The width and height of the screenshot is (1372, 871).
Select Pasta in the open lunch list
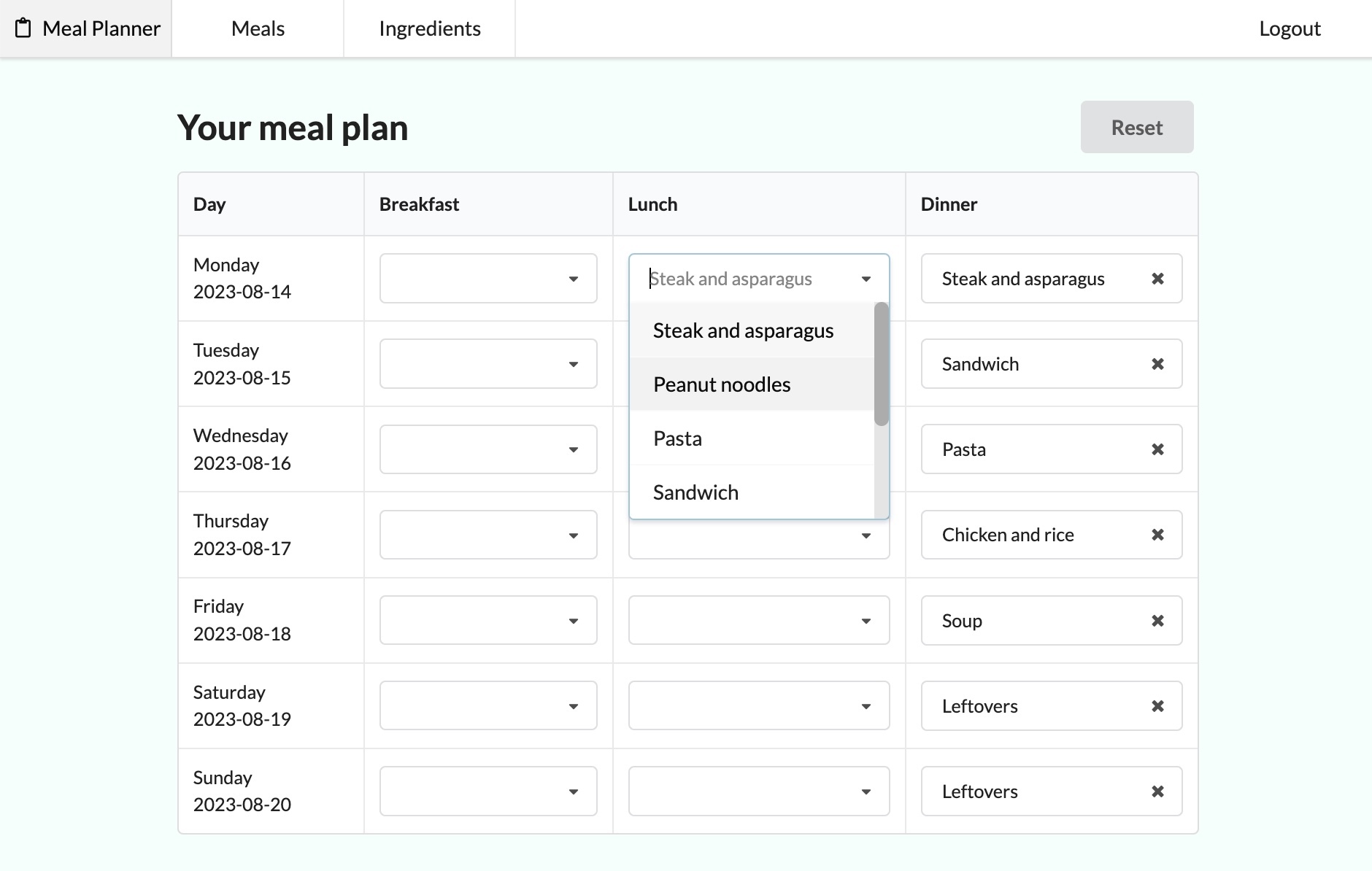(677, 438)
